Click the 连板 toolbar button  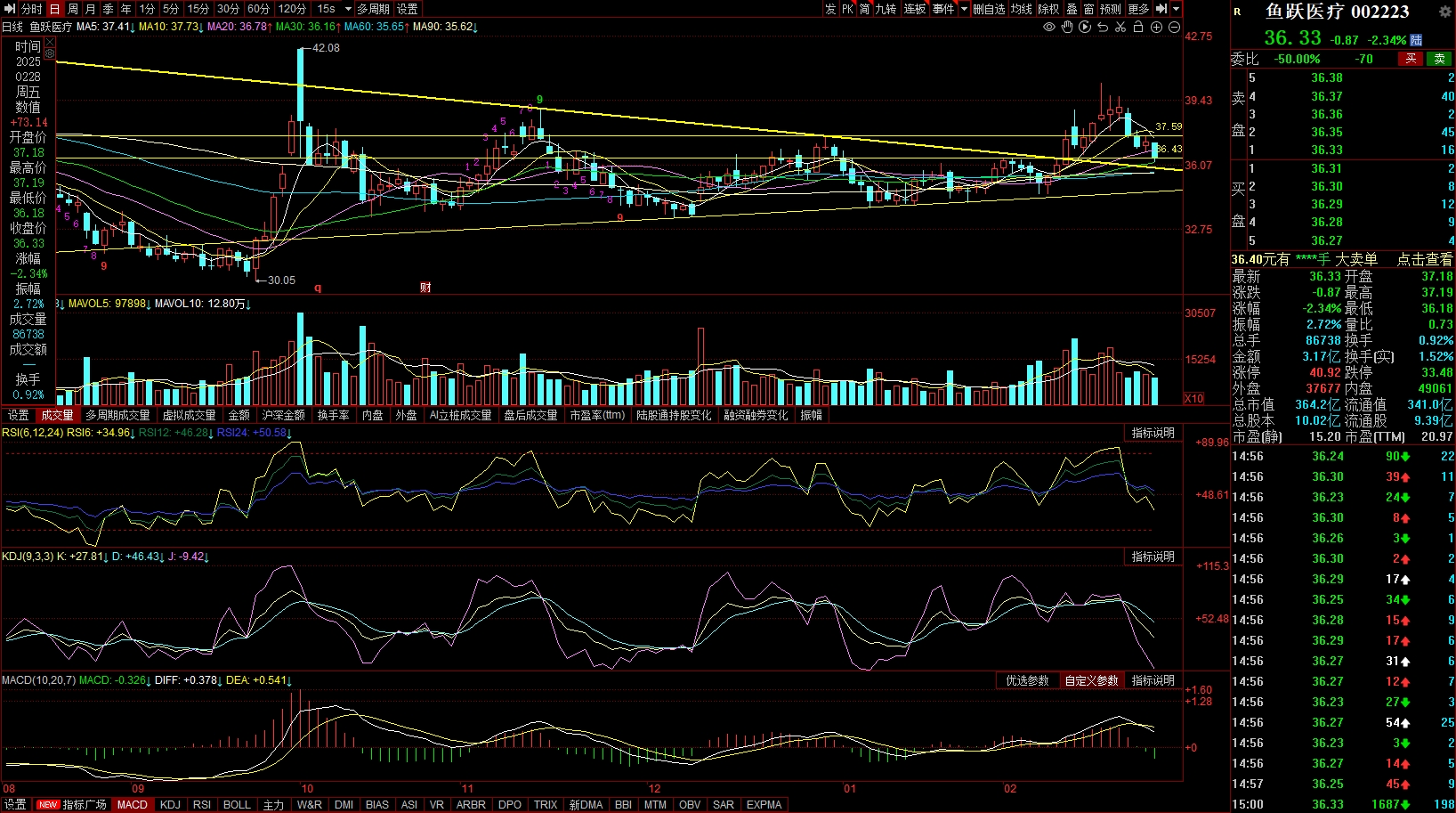tap(915, 9)
